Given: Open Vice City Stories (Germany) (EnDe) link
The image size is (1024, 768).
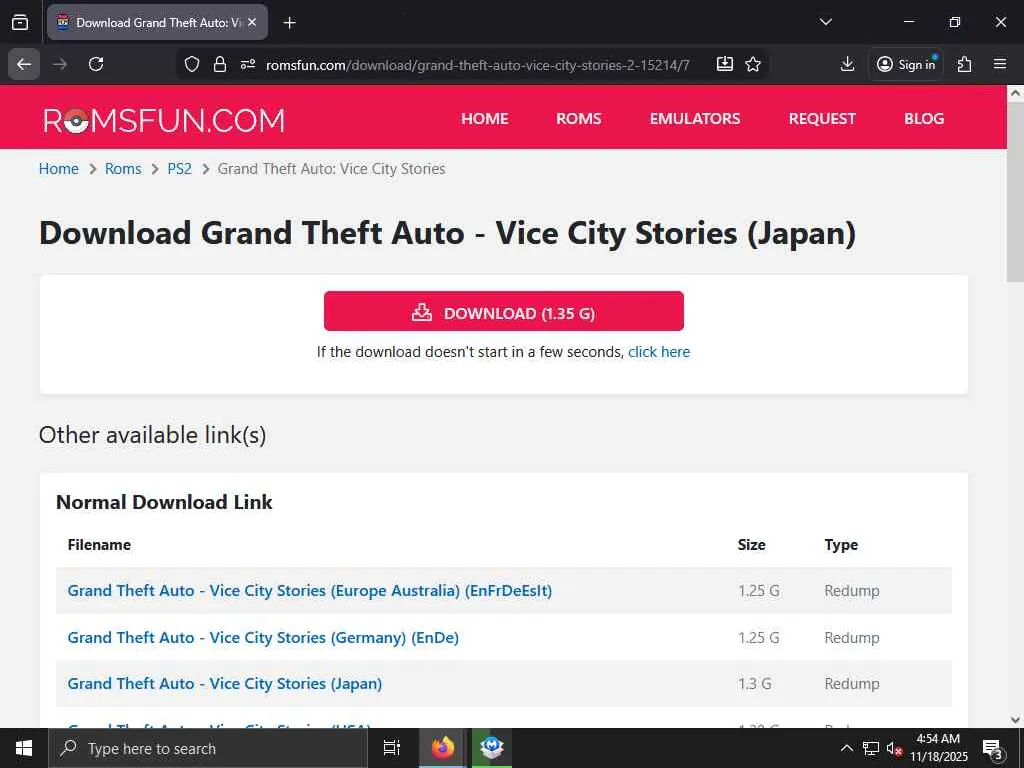Looking at the screenshot, I should point(263,637).
